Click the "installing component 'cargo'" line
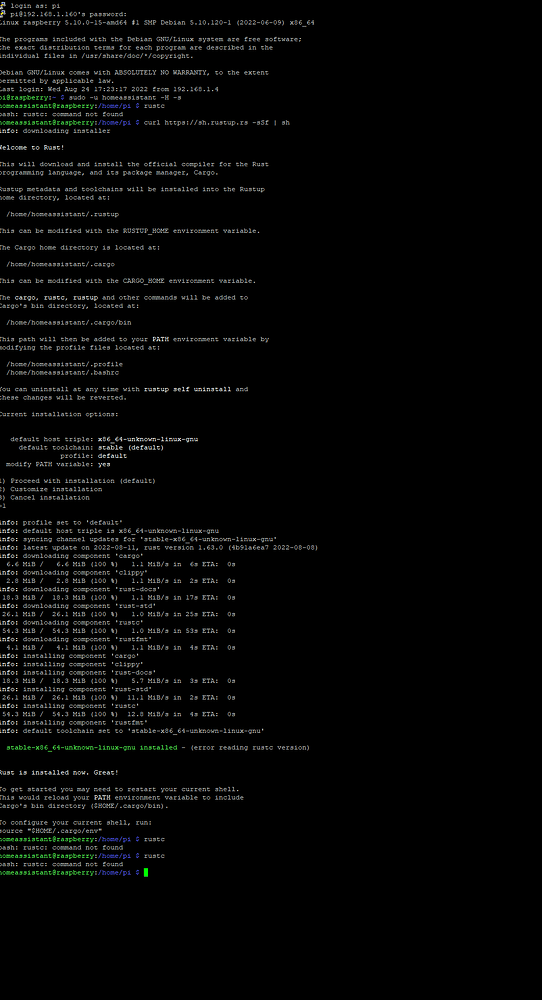The height and width of the screenshot is (1000, 542). pos(70,656)
